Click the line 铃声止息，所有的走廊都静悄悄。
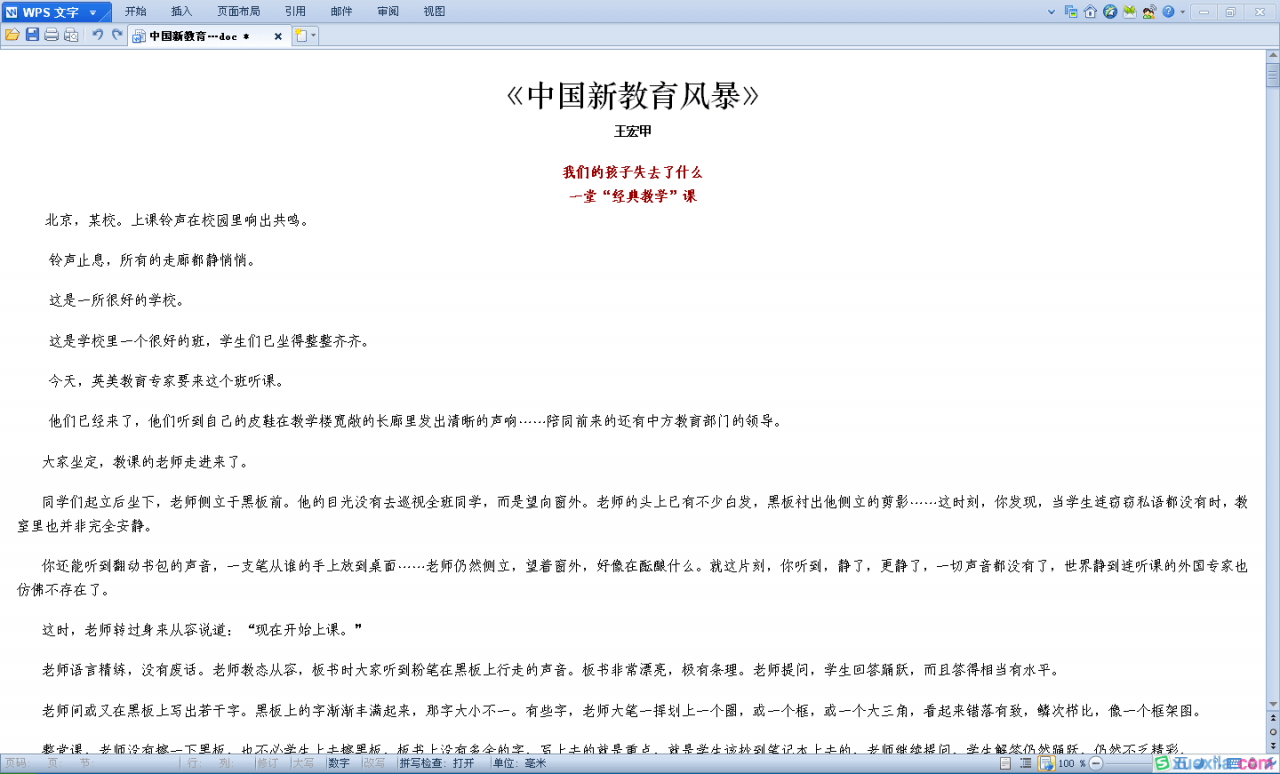1280x774 pixels. tap(152, 260)
